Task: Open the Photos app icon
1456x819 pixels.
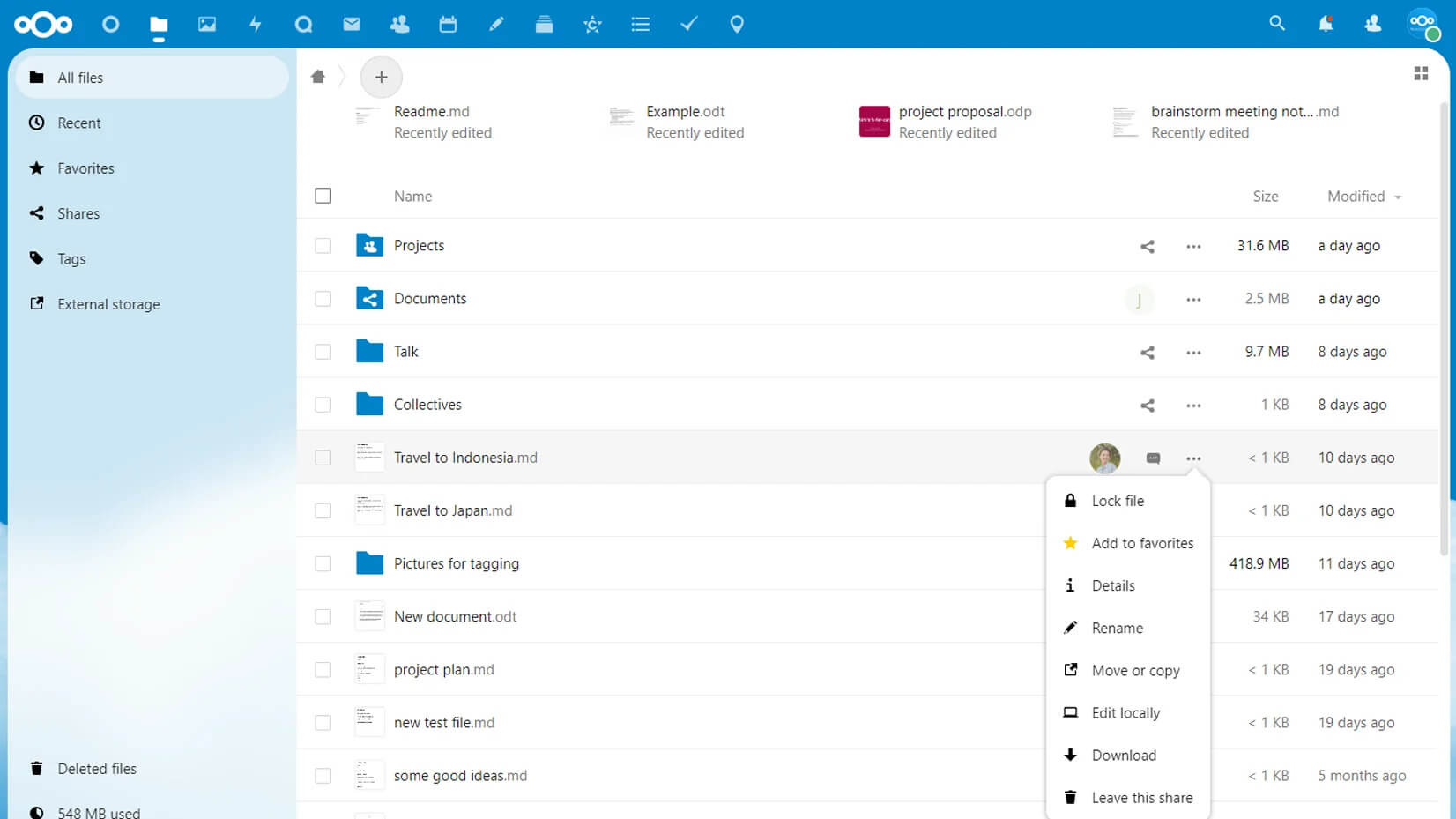Action: (x=207, y=24)
